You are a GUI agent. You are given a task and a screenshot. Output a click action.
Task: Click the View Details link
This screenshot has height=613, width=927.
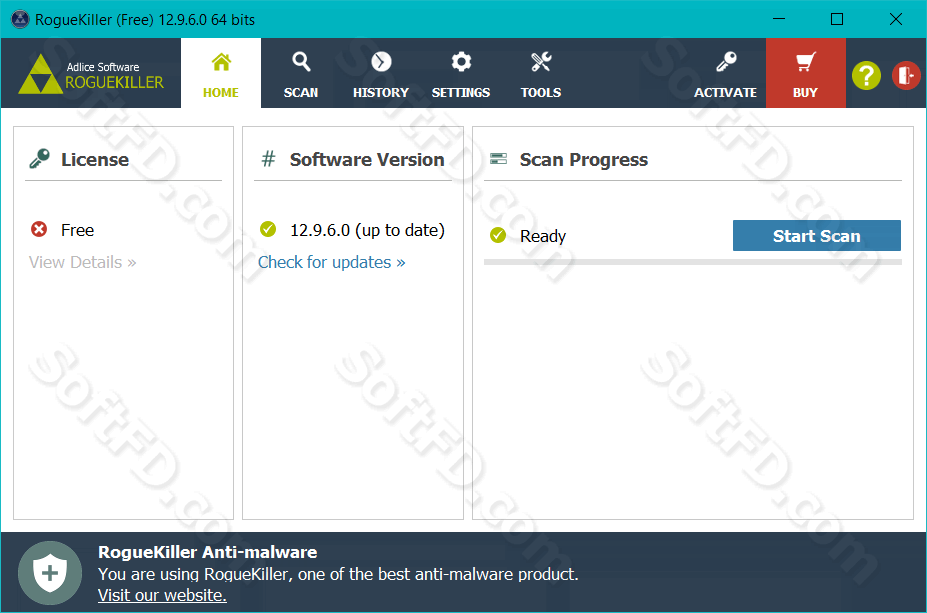pos(82,262)
